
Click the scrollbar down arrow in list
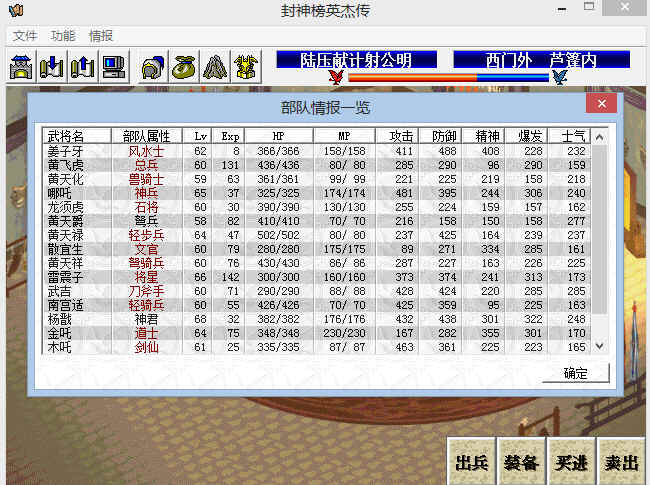[599, 346]
